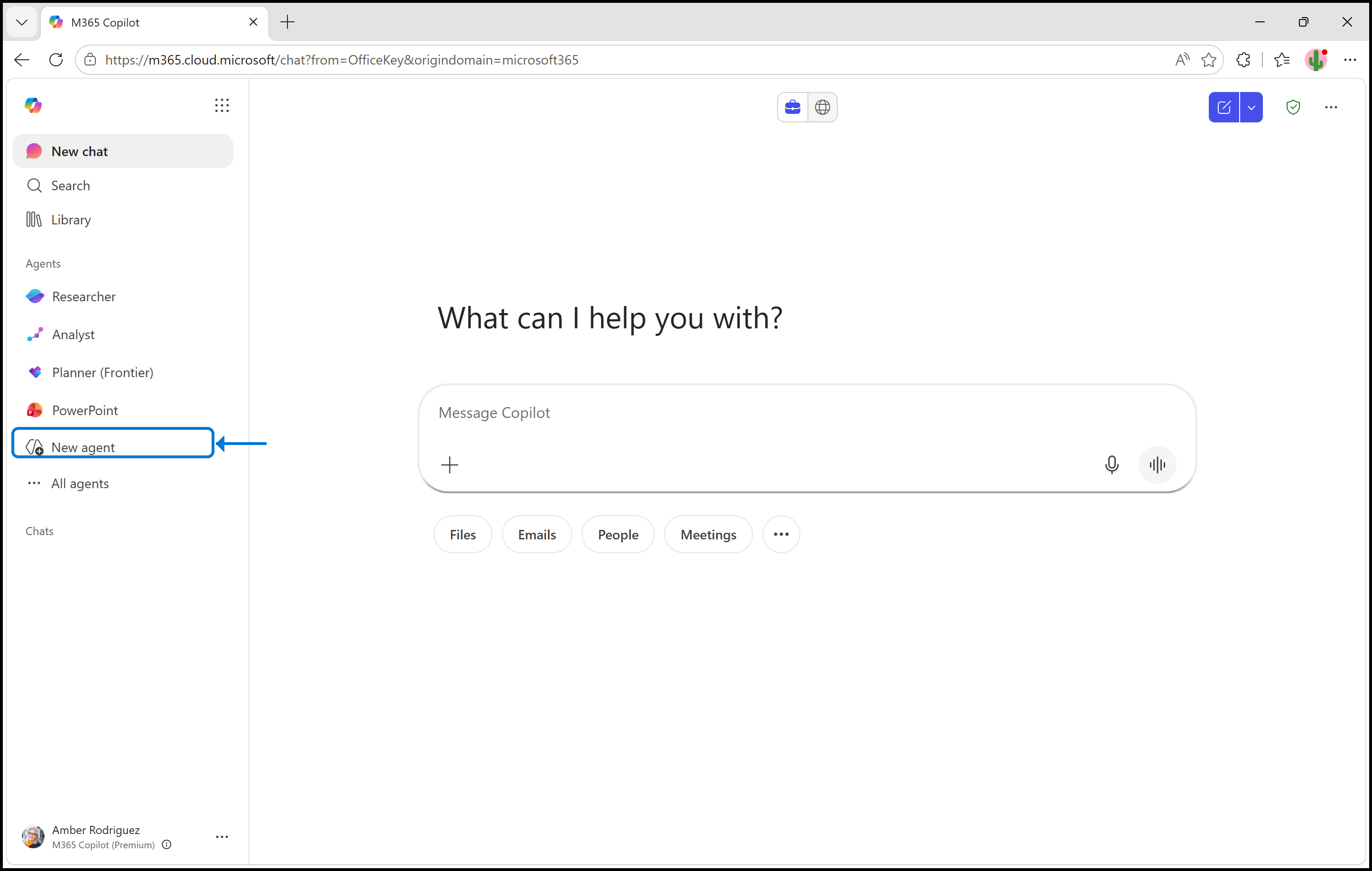This screenshot has width=1372, height=871.
Task: Click the site info lock icon
Action: (90, 60)
